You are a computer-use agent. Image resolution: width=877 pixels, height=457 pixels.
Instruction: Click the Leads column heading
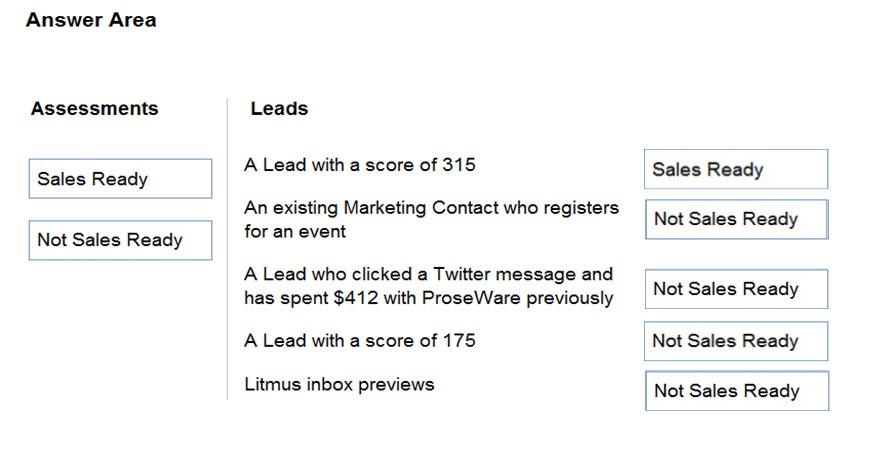point(279,108)
